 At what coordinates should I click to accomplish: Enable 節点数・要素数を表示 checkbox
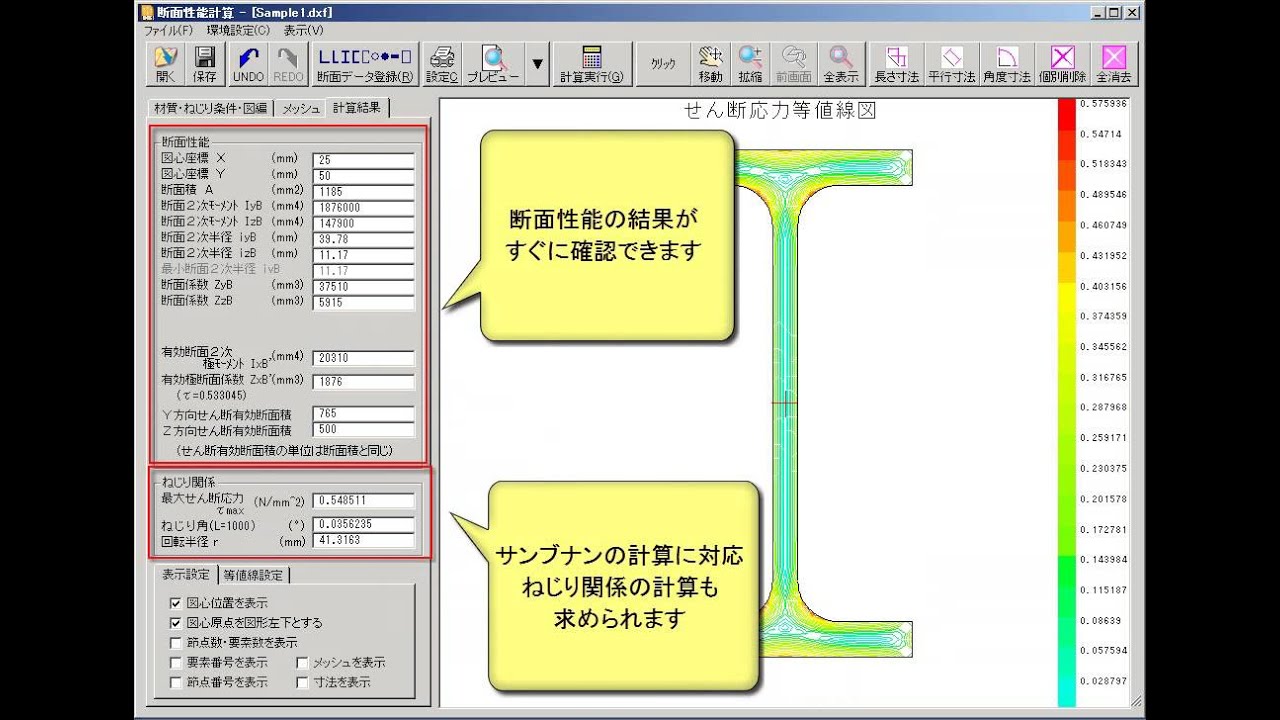click(x=177, y=642)
